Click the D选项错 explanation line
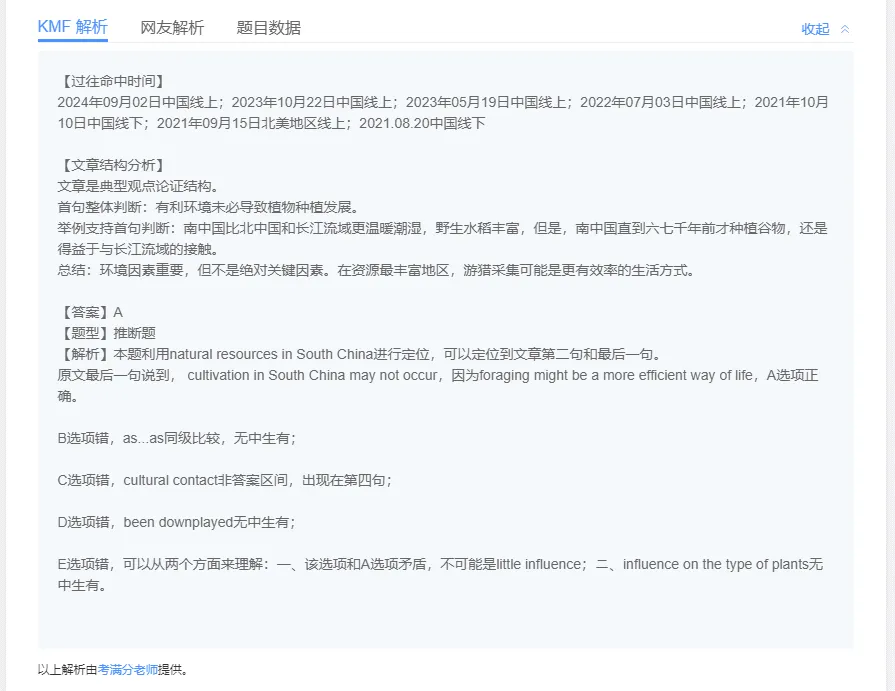 pos(177,522)
